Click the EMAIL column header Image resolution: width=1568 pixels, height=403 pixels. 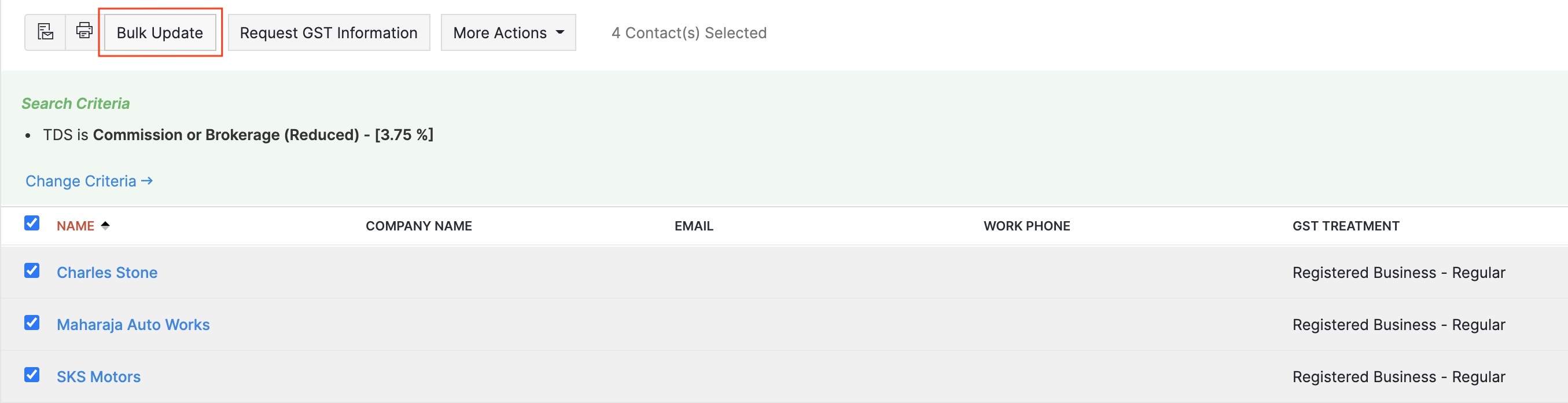click(x=694, y=226)
